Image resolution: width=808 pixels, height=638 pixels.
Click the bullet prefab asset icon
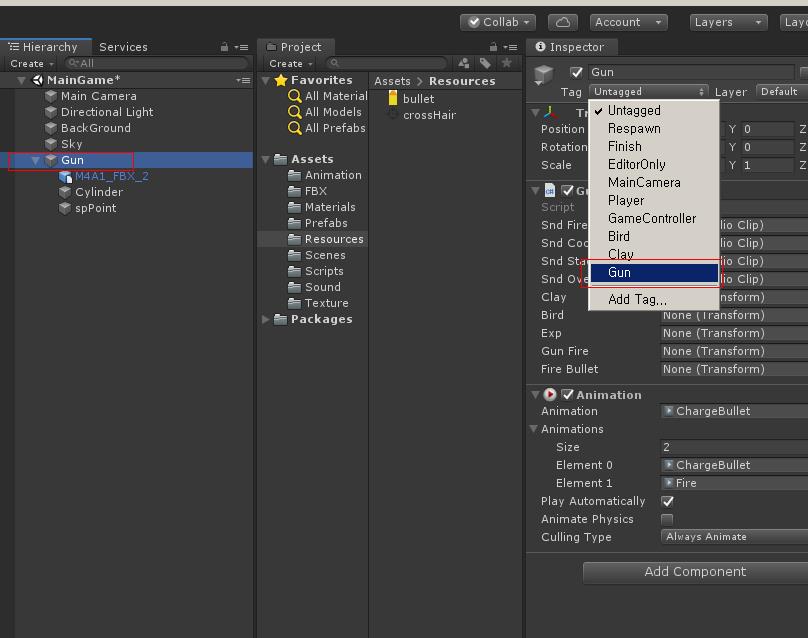(x=393, y=98)
